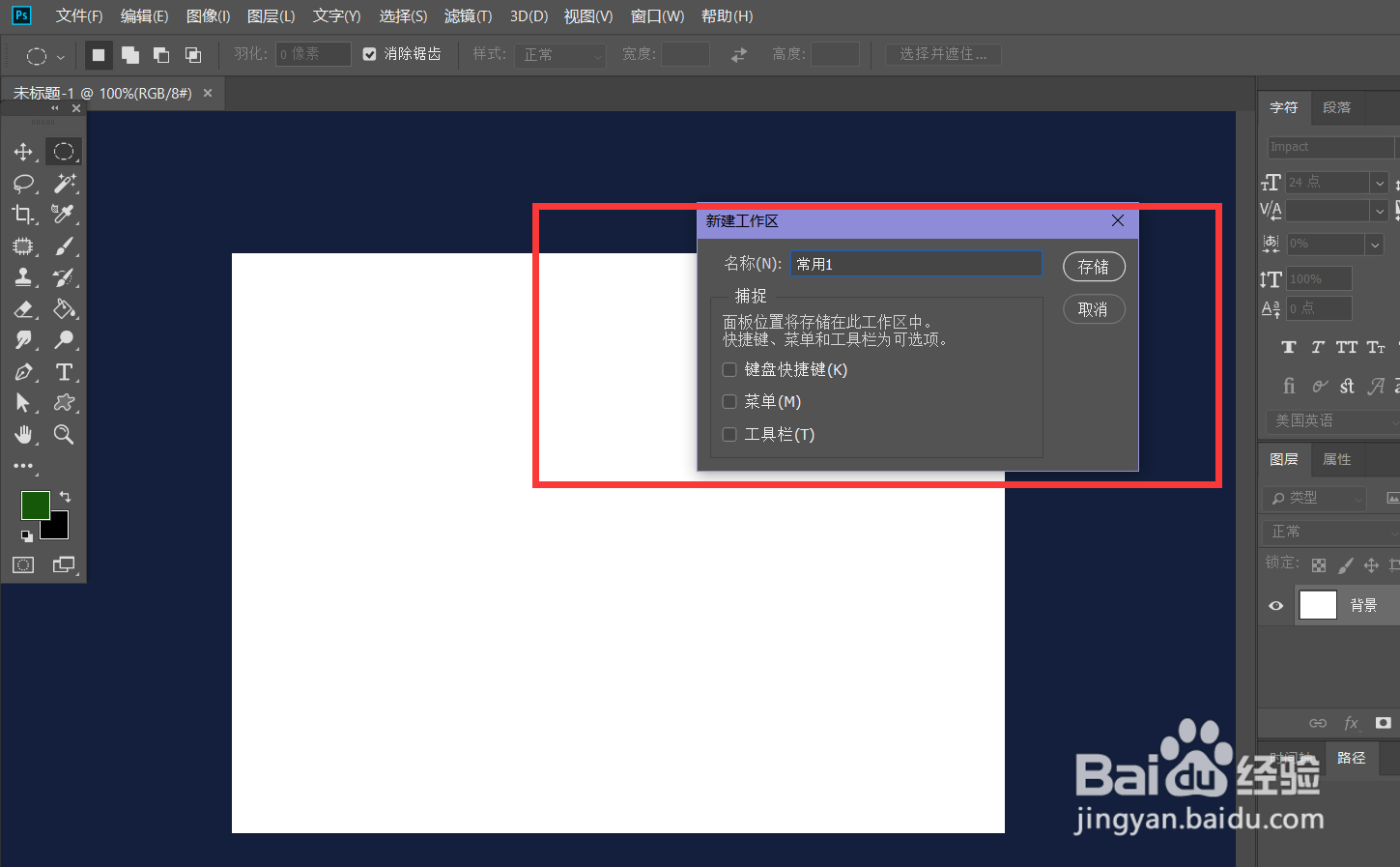1400x867 pixels.
Task: Open the font size dropdown
Action: click(x=1380, y=183)
